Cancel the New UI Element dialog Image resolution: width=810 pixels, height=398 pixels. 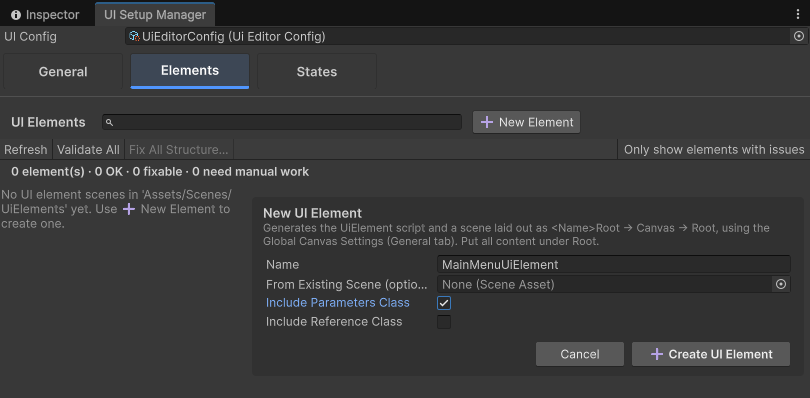click(580, 354)
